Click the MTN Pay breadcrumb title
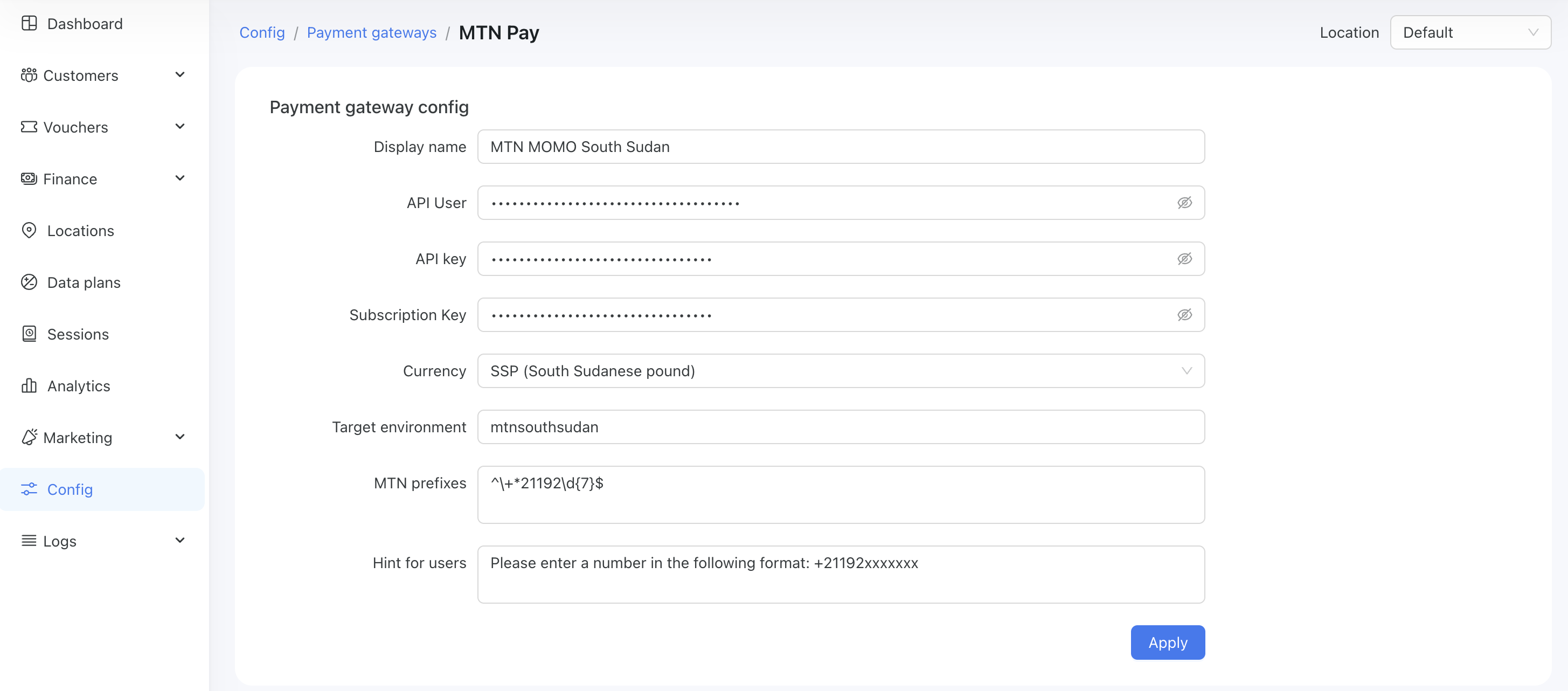The width and height of the screenshot is (1568, 691). point(498,32)
